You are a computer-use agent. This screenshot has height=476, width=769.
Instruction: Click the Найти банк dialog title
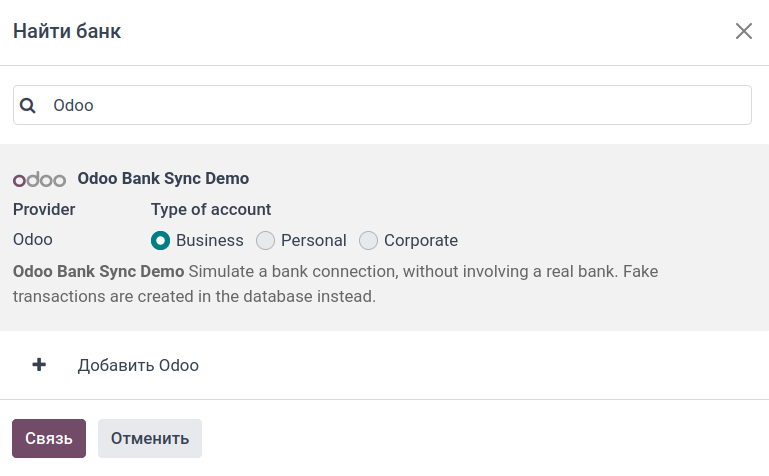point(67,31)
